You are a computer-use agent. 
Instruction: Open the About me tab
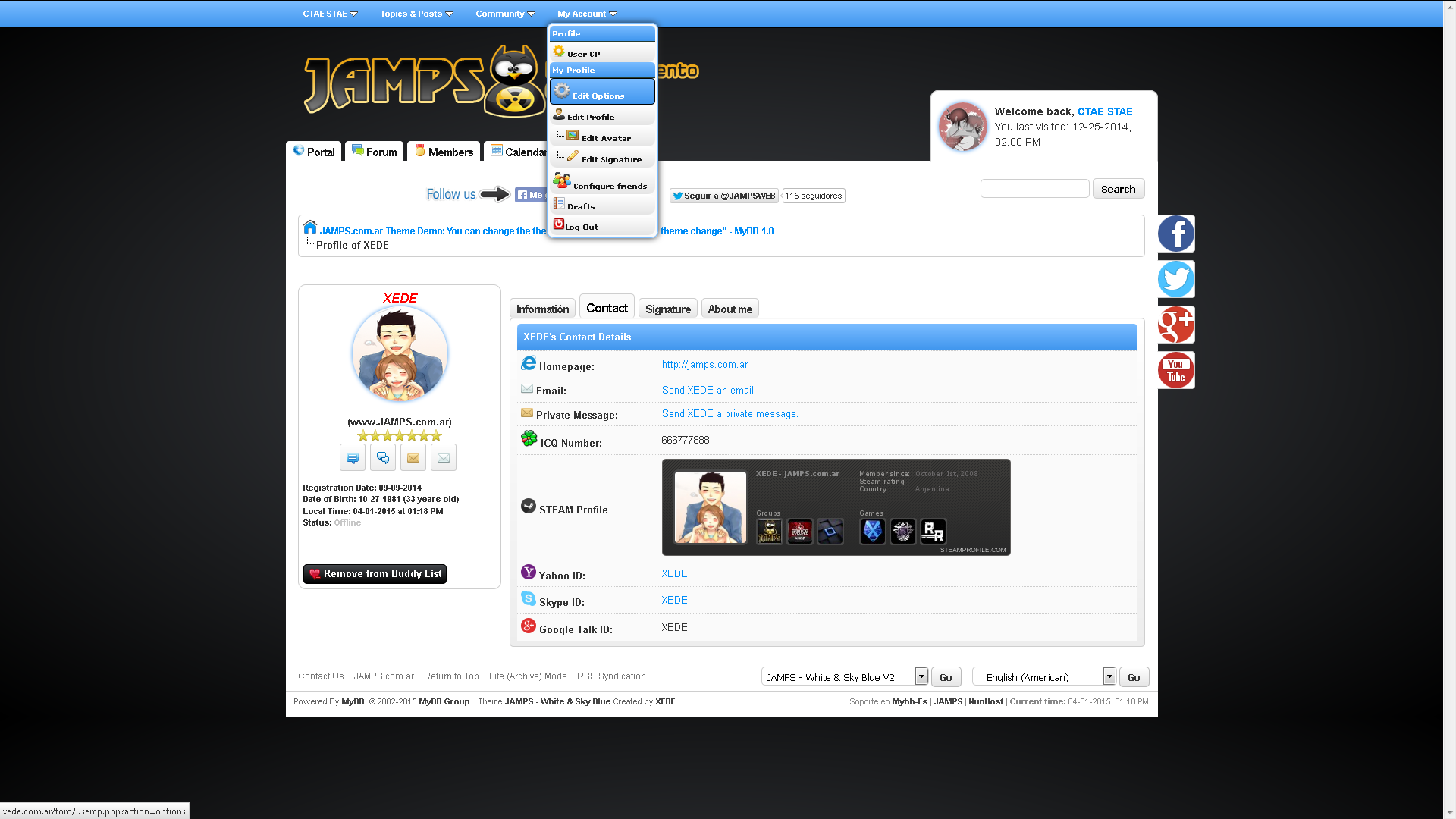730,309
